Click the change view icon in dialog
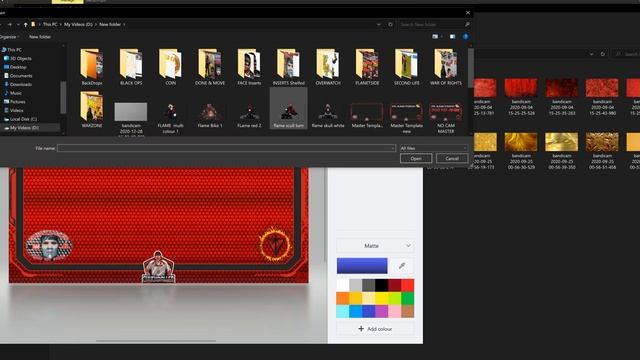This screenshot has width=640, height=360. (x=435, y=37)
